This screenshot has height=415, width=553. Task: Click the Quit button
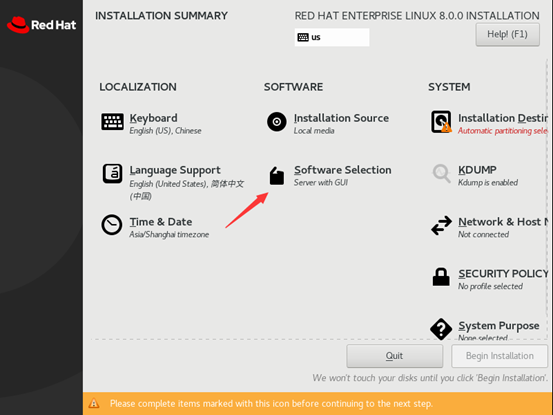395,356
